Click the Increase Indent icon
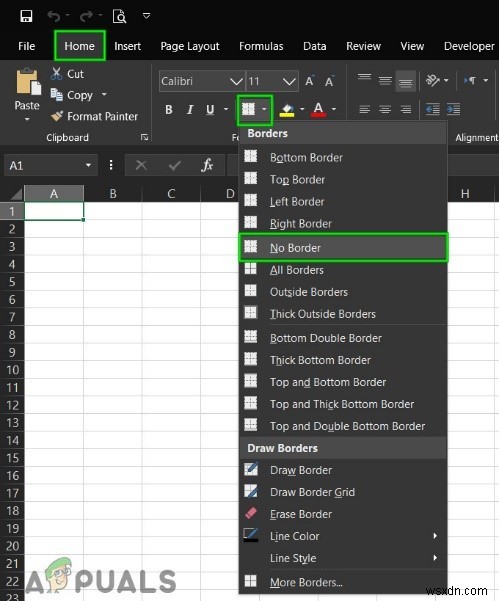 click(453, 110)
